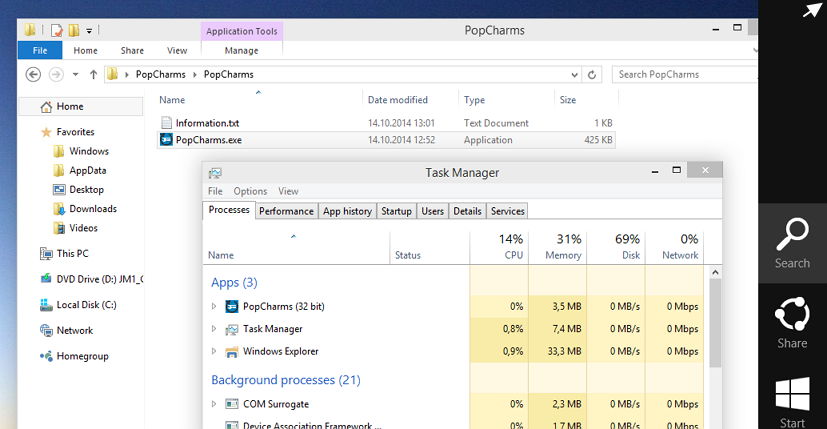Click the PopCharms (32 bit) process icon
This screenshot has height=429, width=827.
coord(232,306)
